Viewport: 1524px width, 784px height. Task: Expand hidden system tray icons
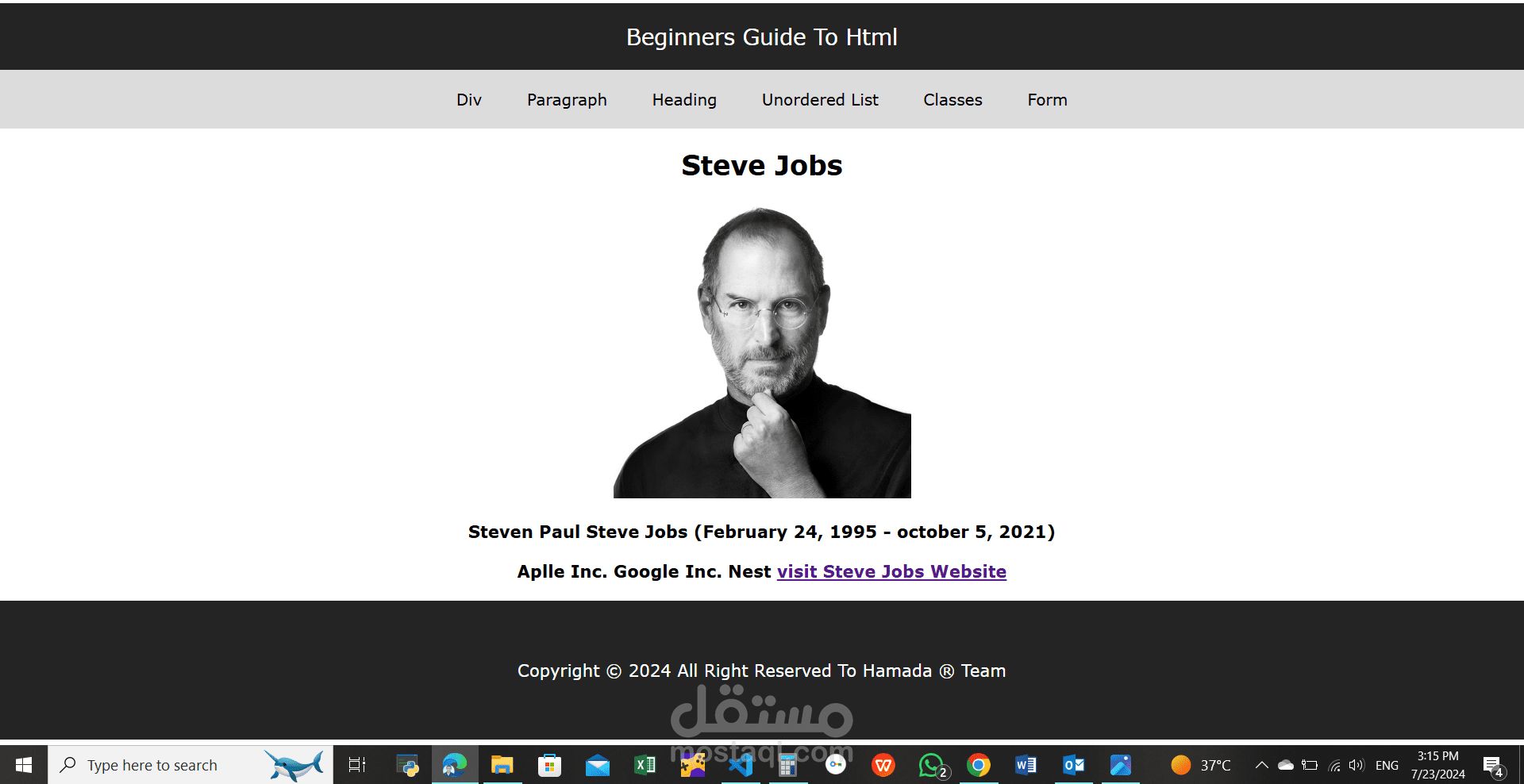[x=1261, y=764]
